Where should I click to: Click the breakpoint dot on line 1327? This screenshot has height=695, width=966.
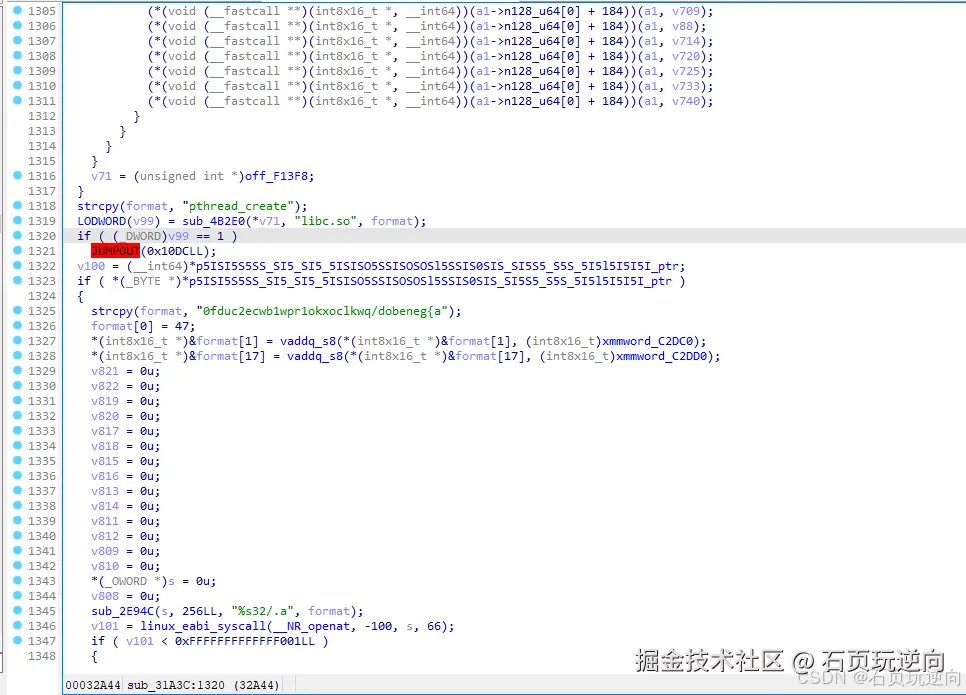pyautogui.click(x=17, y=340)
